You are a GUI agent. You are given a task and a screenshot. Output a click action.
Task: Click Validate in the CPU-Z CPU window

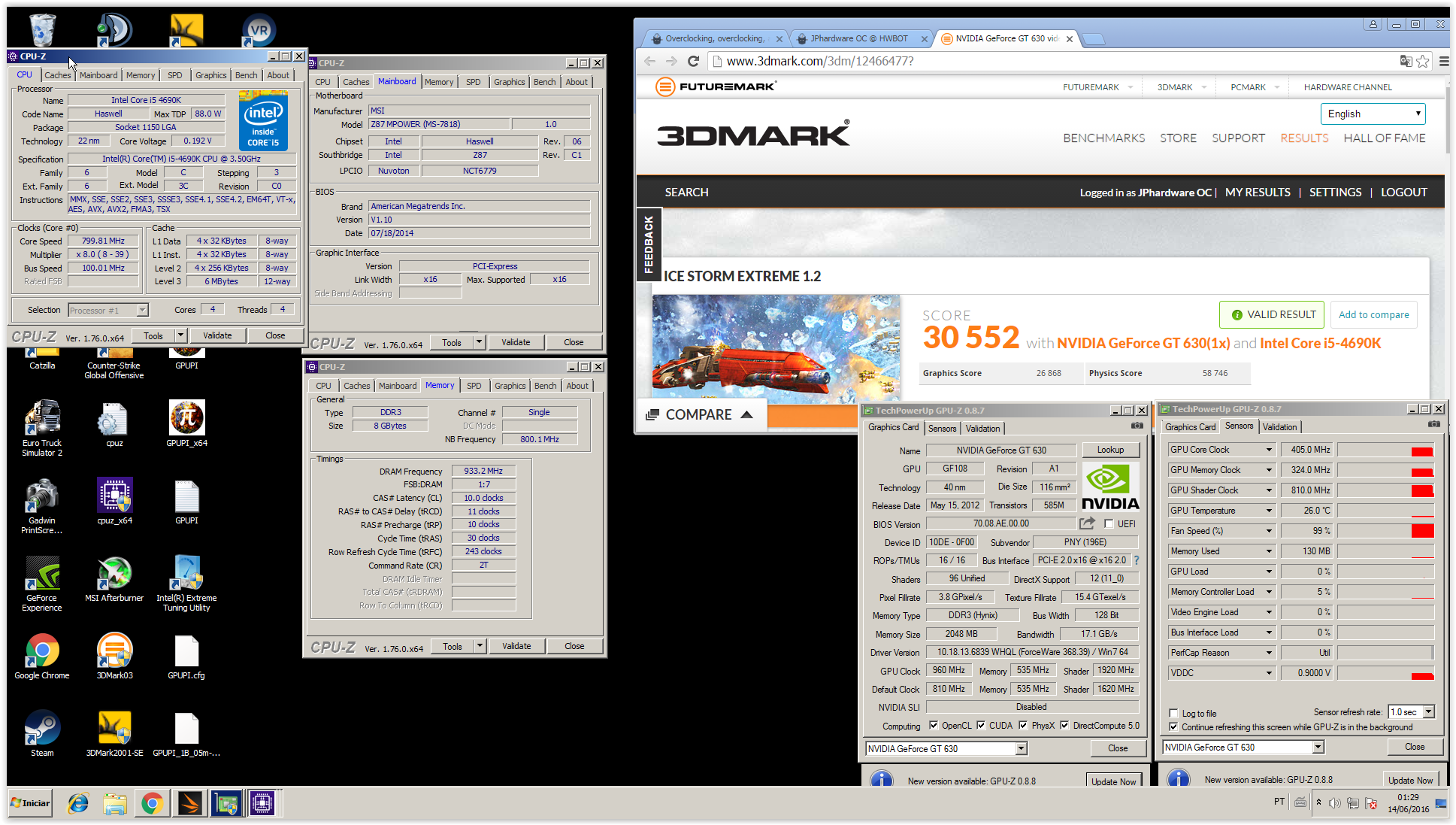[217, 335]
